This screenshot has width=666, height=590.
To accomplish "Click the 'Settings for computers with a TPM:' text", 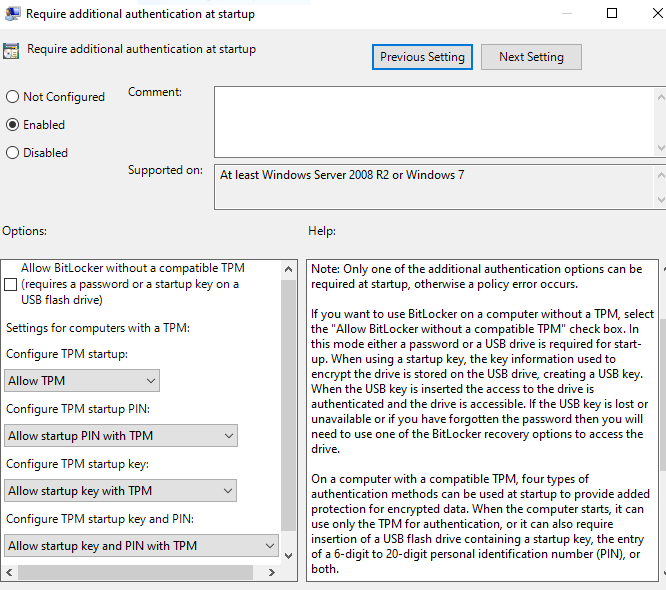I will point(98,328).
